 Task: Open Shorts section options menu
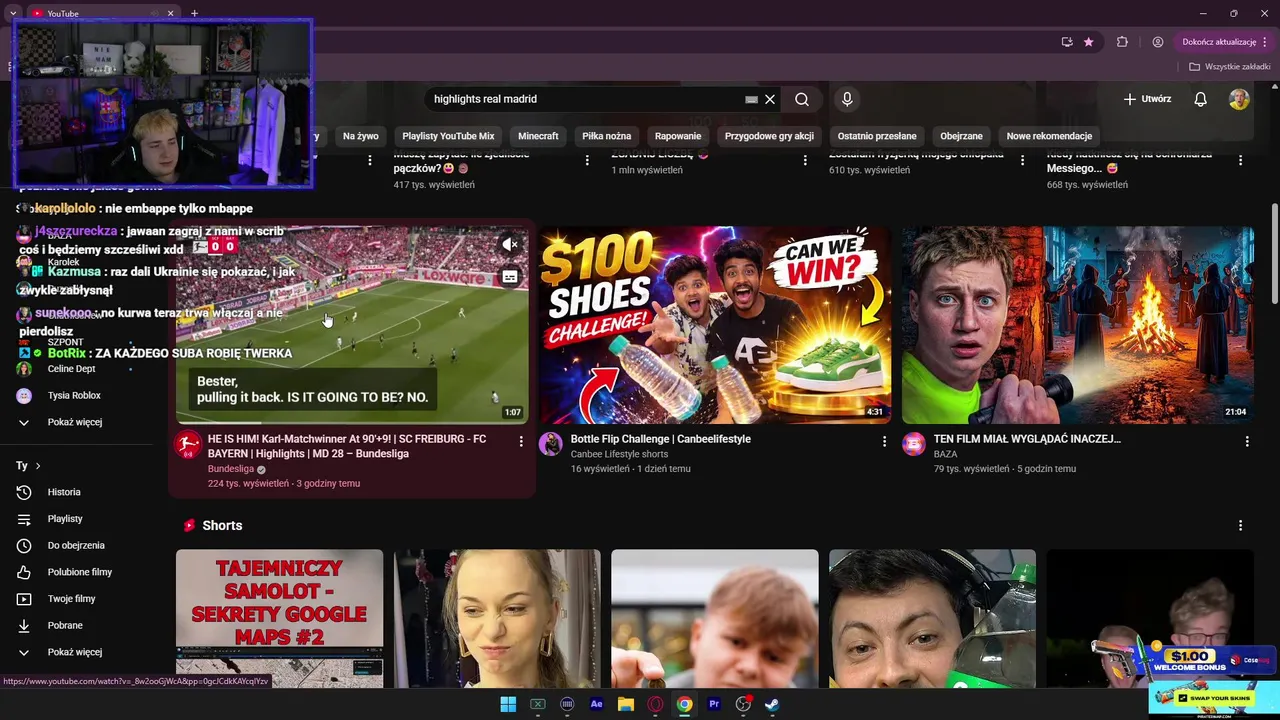click(x=1241, y=525)
